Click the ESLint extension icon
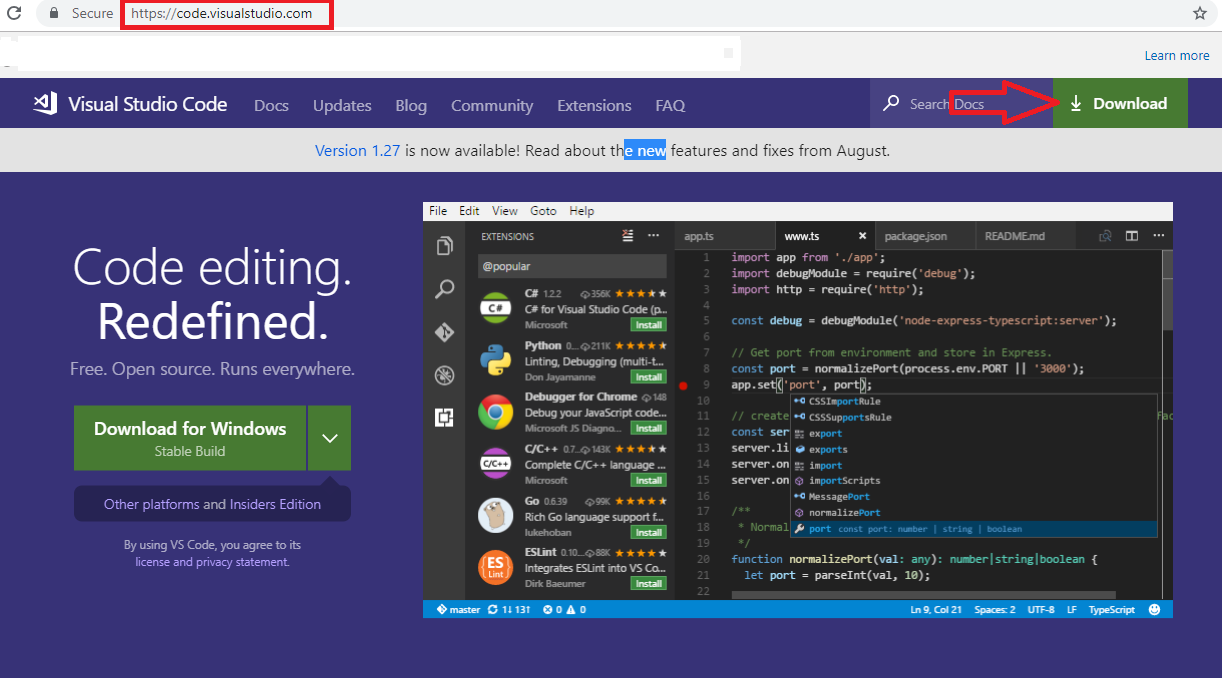 (496, 568)
